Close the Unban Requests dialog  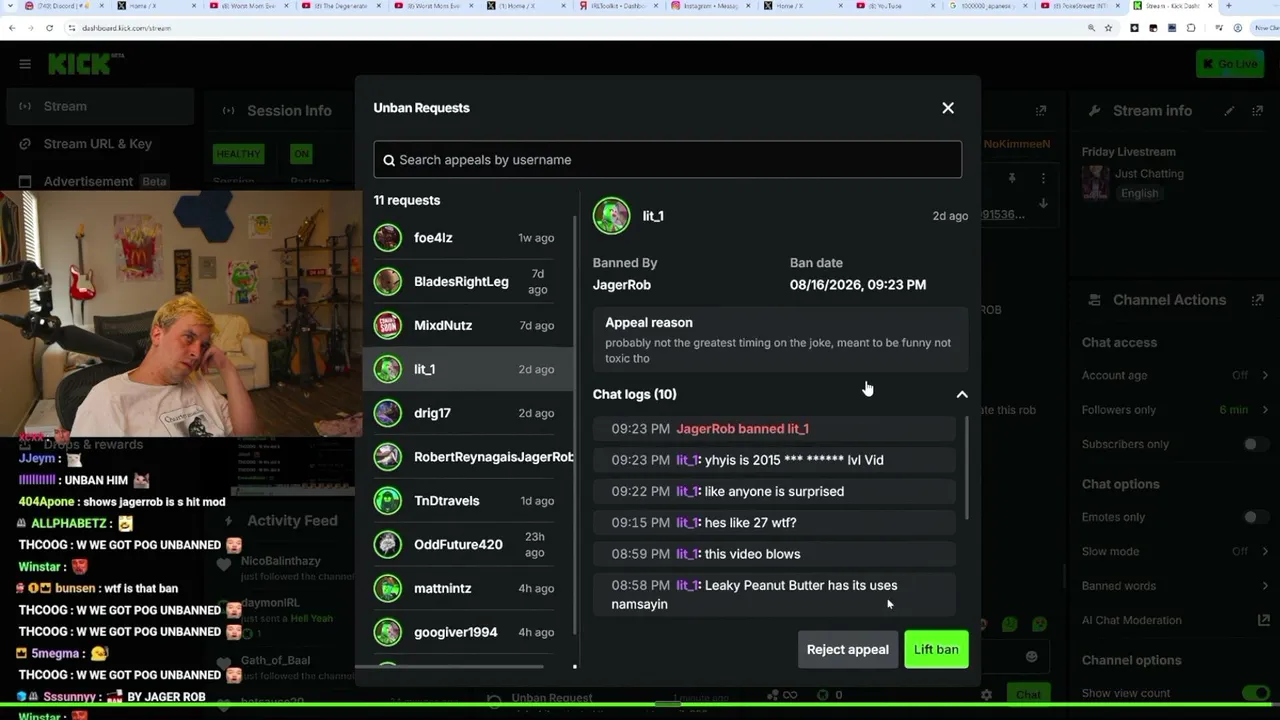pos(948,108)
